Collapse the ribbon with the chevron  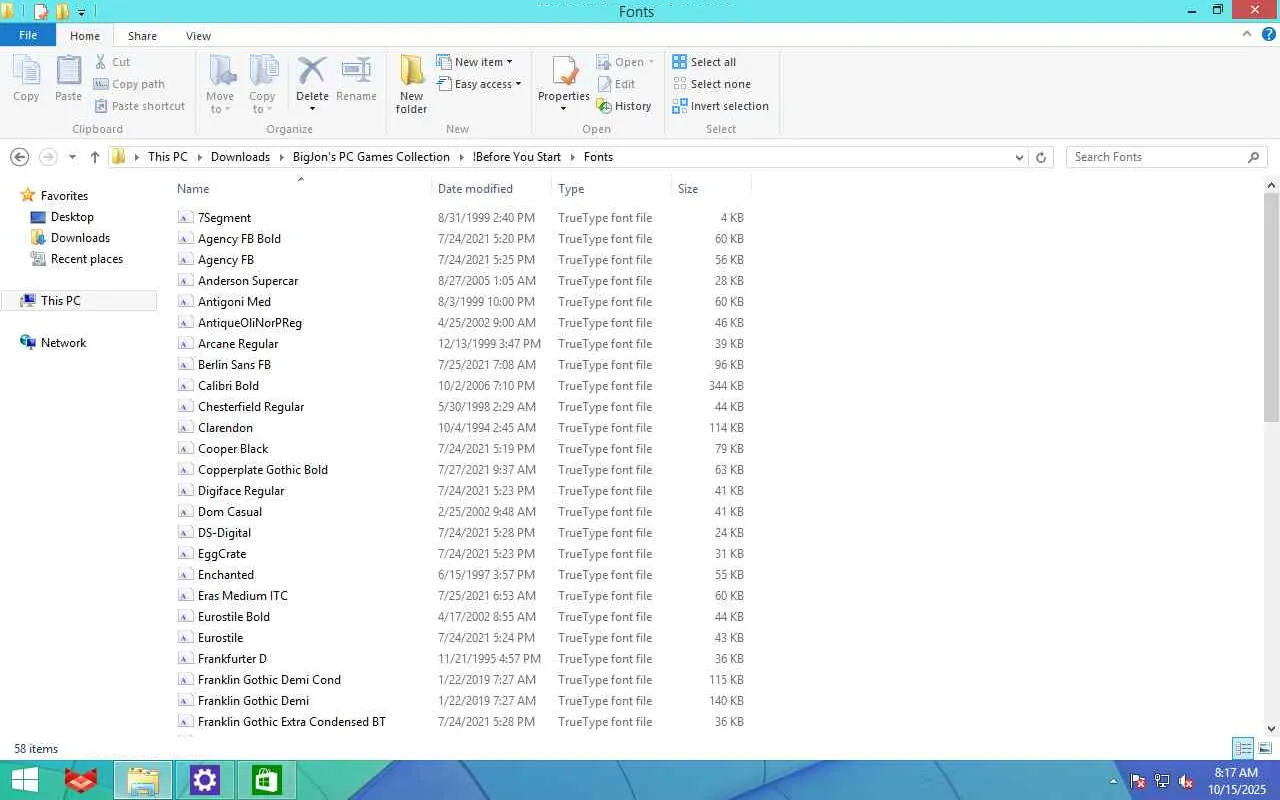pos(1247,34)
